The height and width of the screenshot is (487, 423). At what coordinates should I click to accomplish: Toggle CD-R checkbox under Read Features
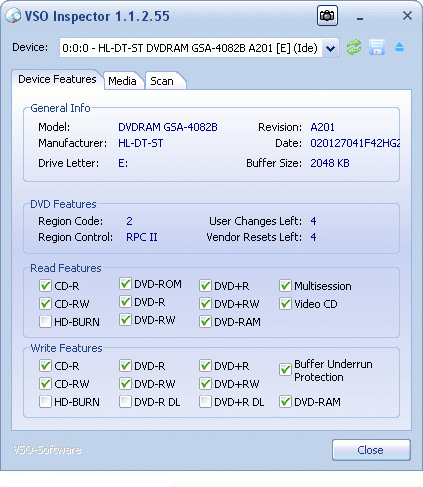[x=45, y=286]
